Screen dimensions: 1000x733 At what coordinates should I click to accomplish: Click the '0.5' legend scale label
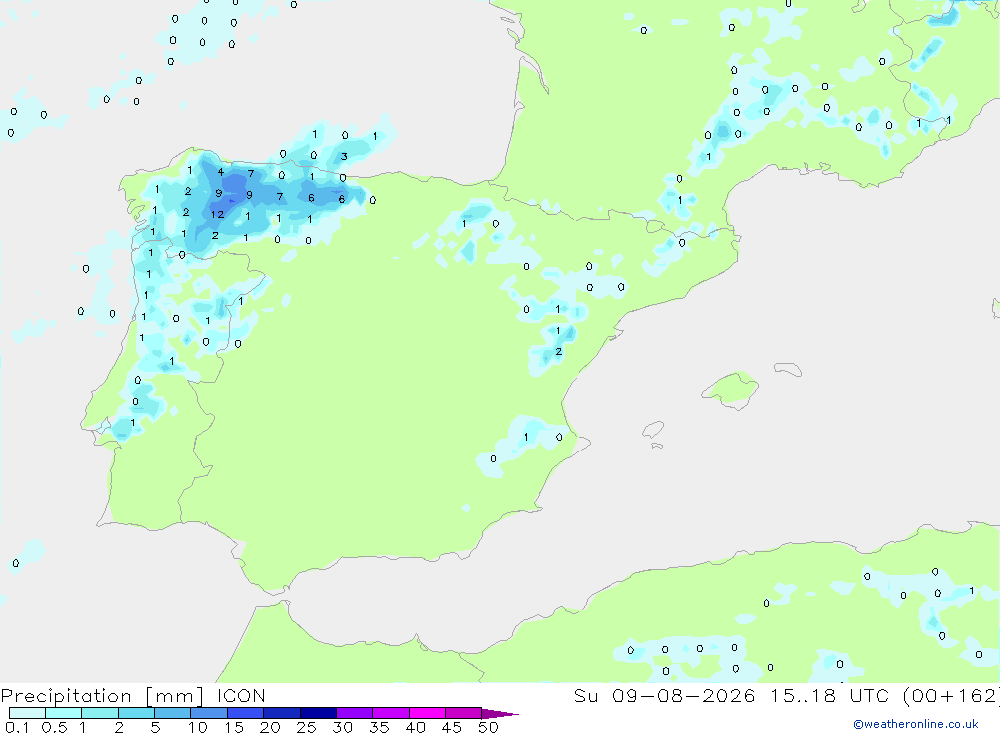54,727
